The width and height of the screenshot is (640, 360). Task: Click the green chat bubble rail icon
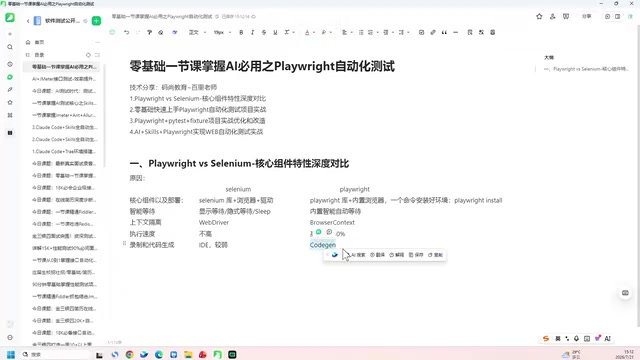tap(10, 77)
